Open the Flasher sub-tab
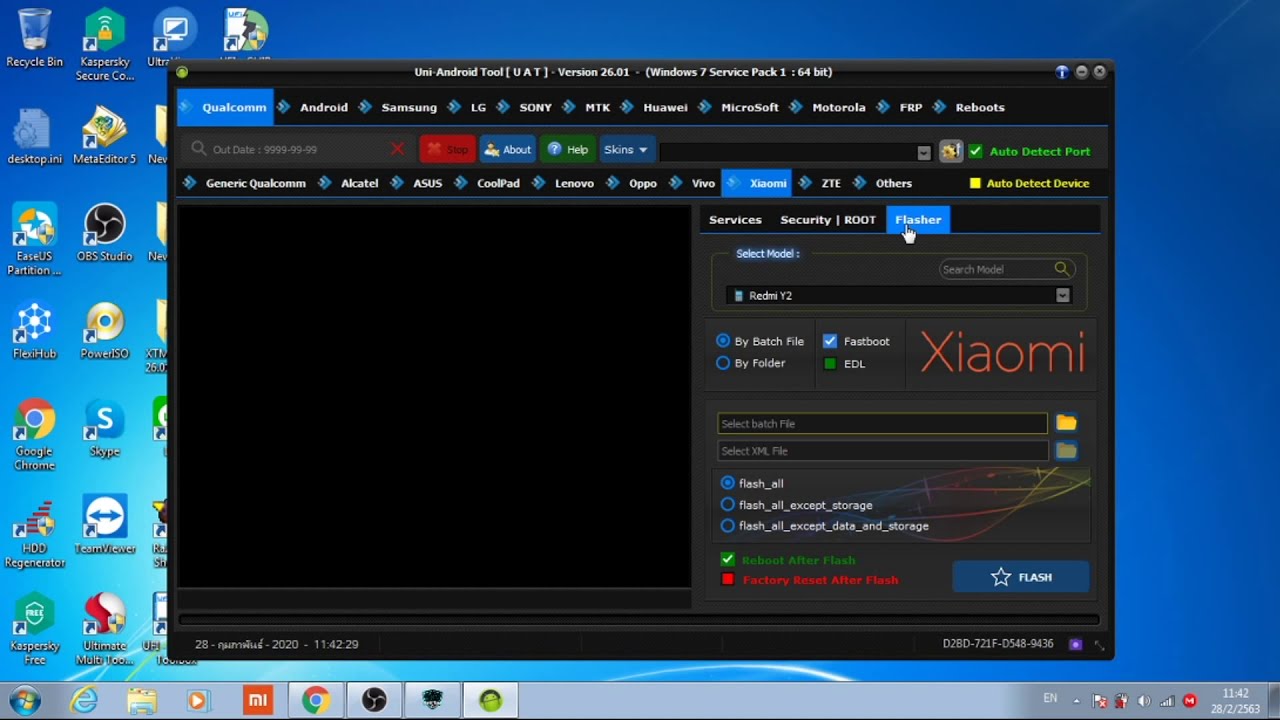The image size is (1280, 720). [x=918, y=220]
